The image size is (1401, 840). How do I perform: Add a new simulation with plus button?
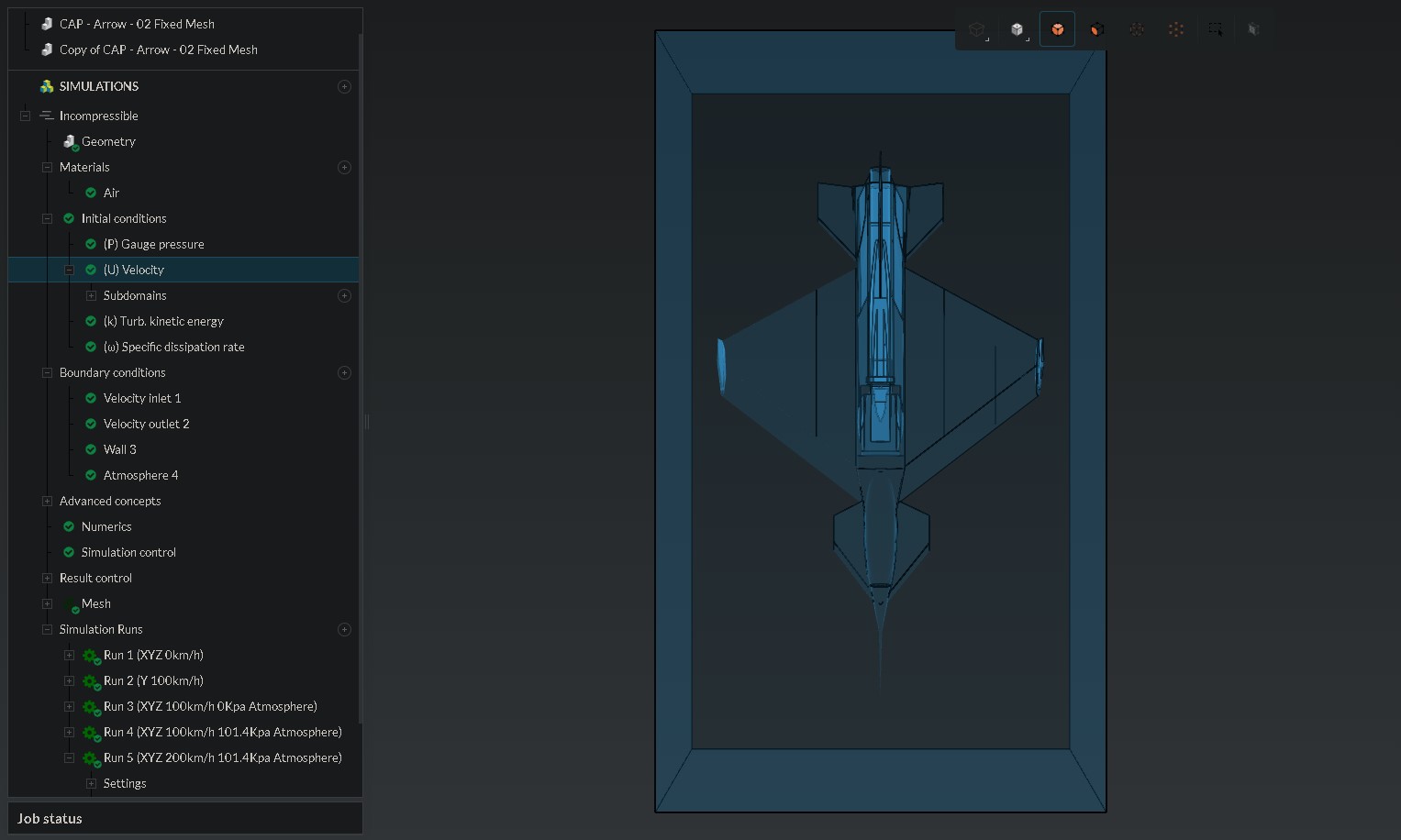click(x=344, y=86)
